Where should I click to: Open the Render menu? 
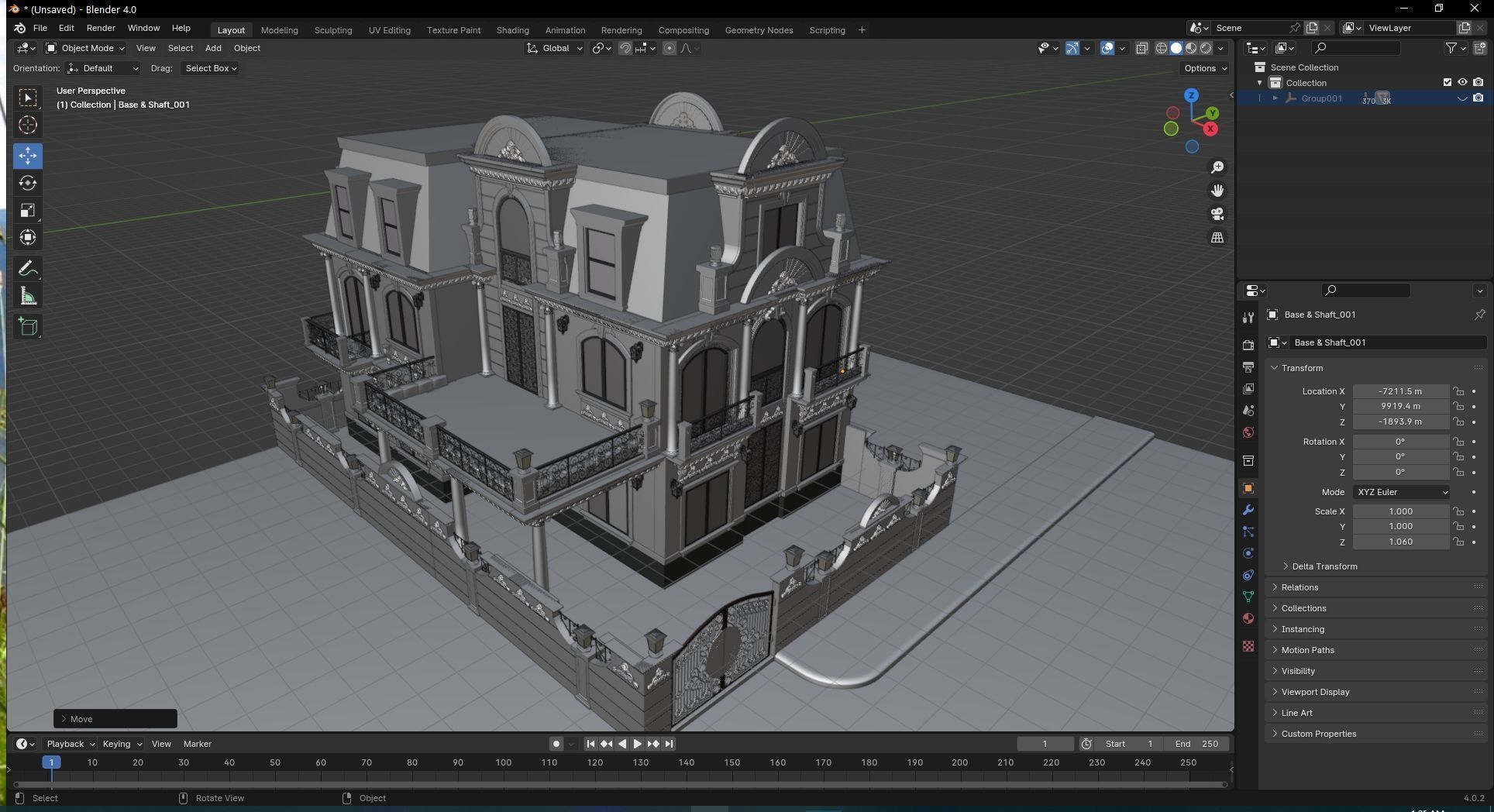click(x=101, y=28)
